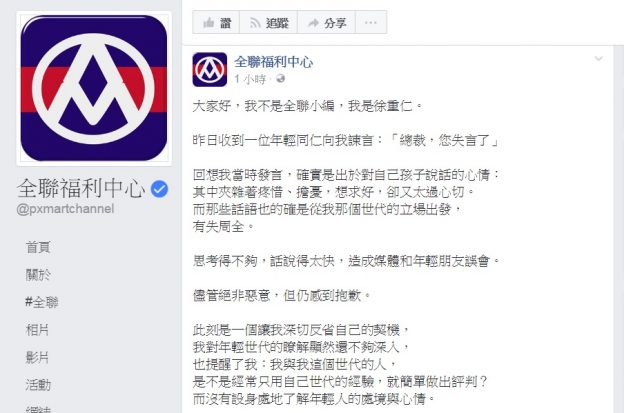Select the #全聯 sidebar item
The image size is (624, 413).
[x=42, y=302]
